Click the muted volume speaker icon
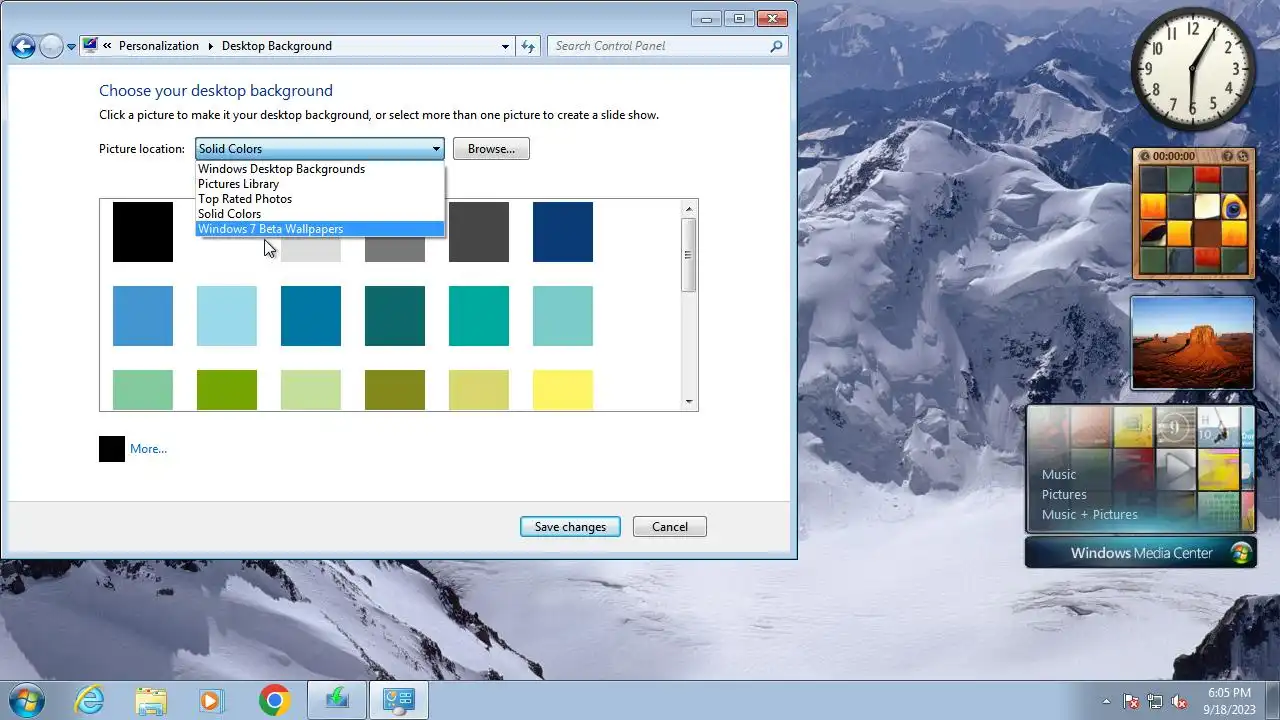The width and height of the screenshot is (1280, 720). click(x=1179, y=701)
